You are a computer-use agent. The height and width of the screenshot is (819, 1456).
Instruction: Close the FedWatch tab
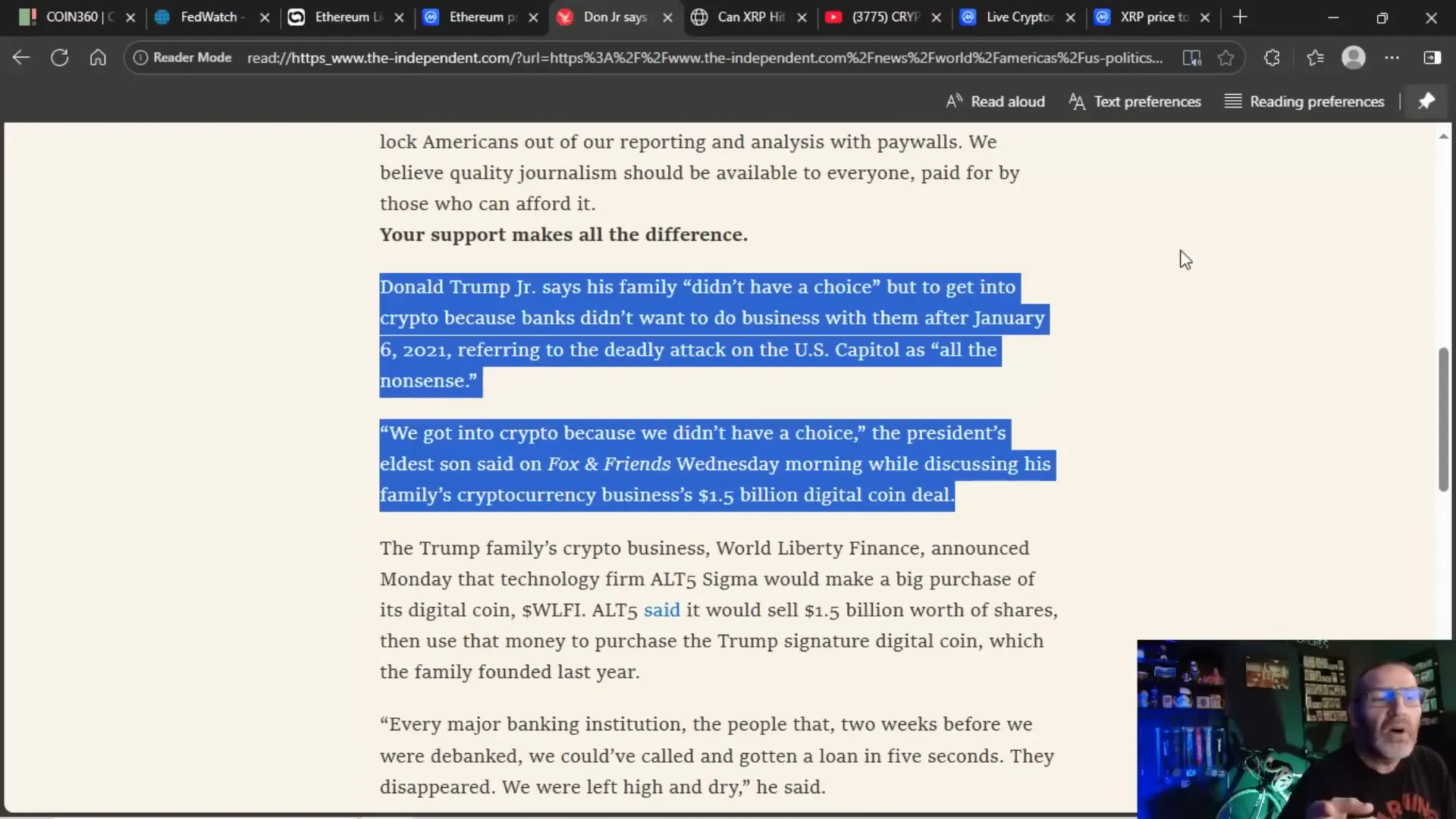coord(265,17)
